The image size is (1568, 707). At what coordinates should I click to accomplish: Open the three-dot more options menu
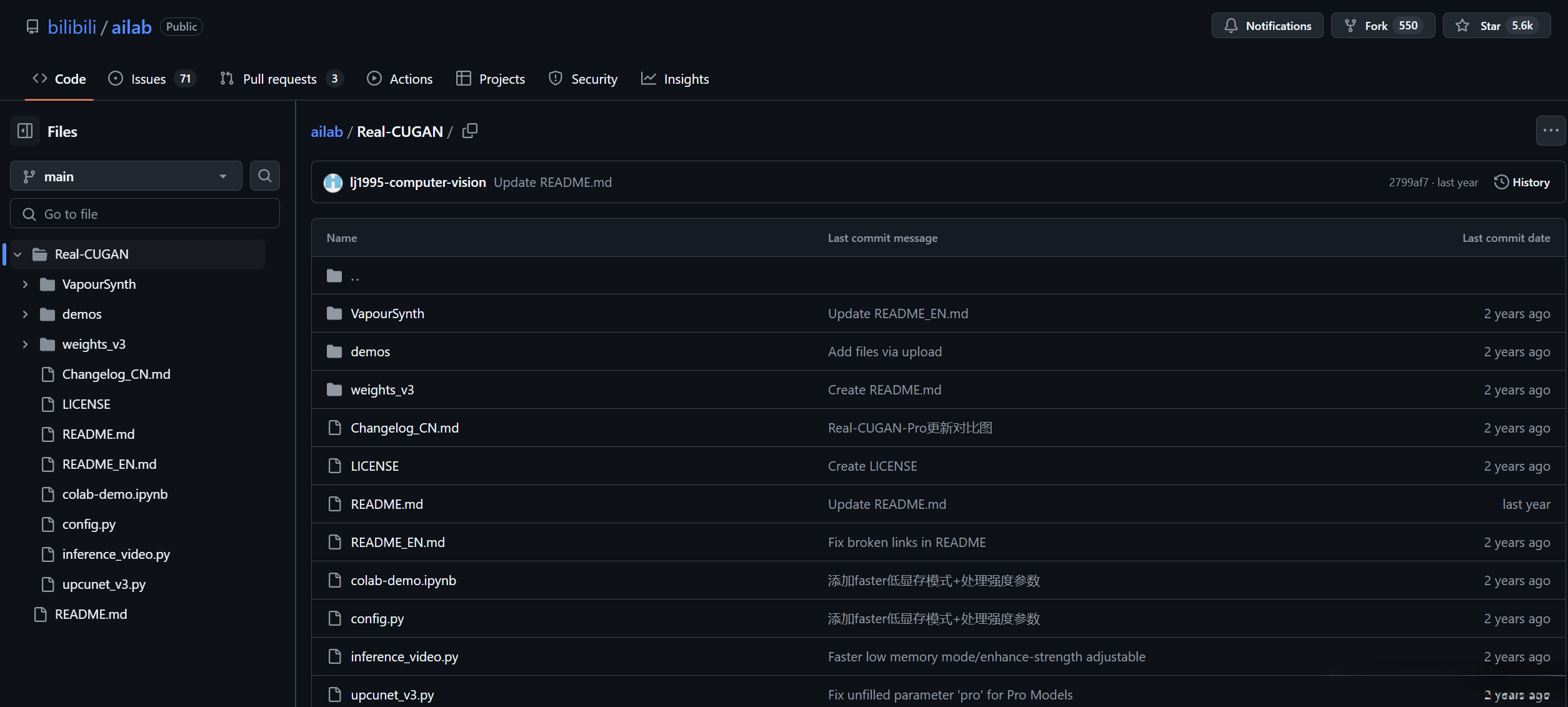click(x=1551, y=131)
